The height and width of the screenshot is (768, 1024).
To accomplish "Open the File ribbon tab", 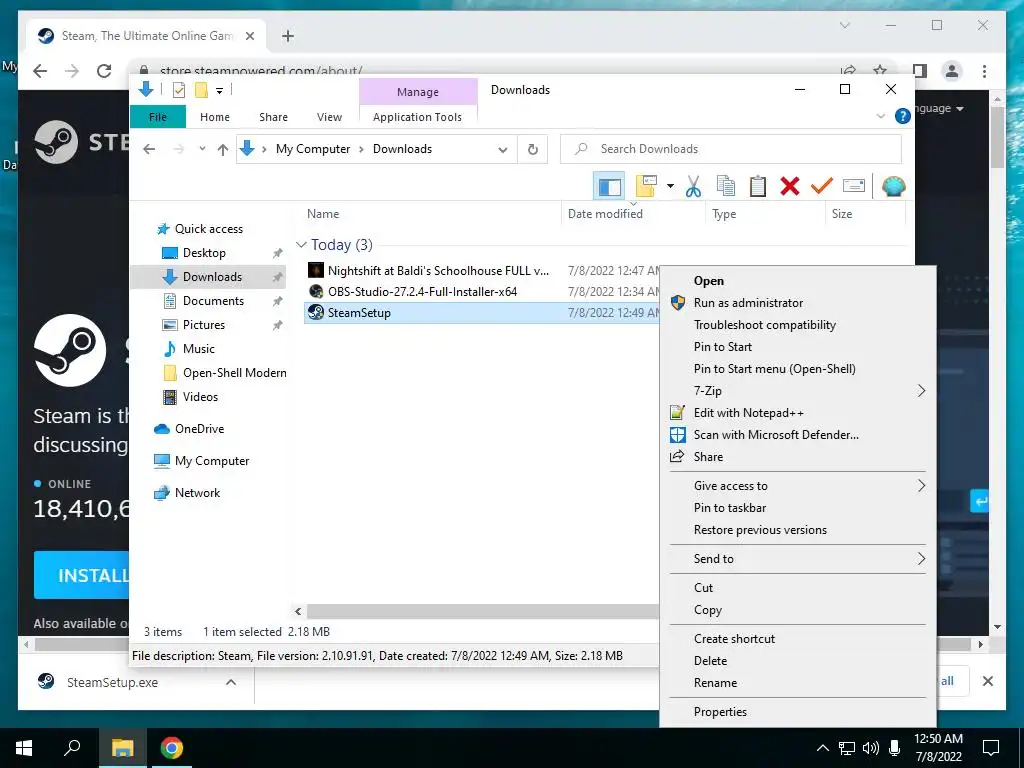I will [x=158, y=117].
